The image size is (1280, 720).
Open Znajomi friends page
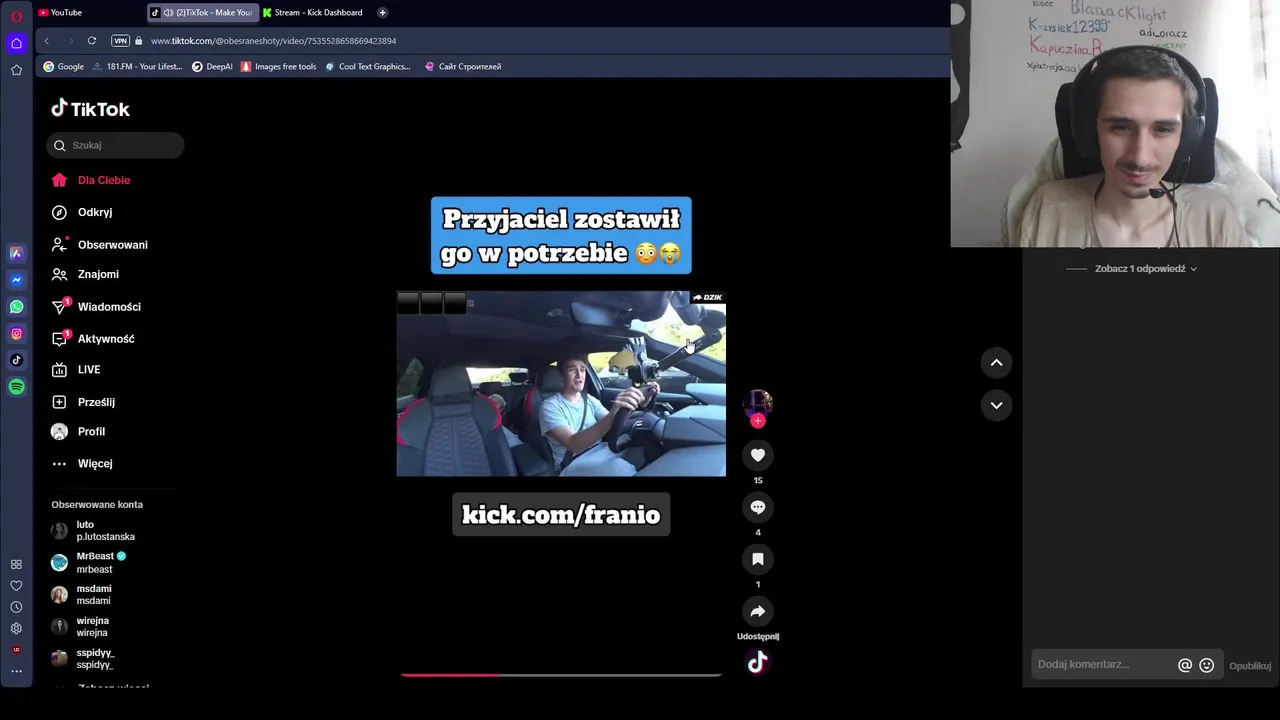point(85,274)
